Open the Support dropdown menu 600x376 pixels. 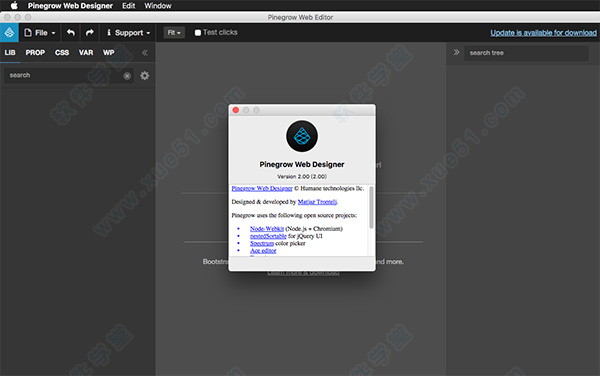(128, 33)
